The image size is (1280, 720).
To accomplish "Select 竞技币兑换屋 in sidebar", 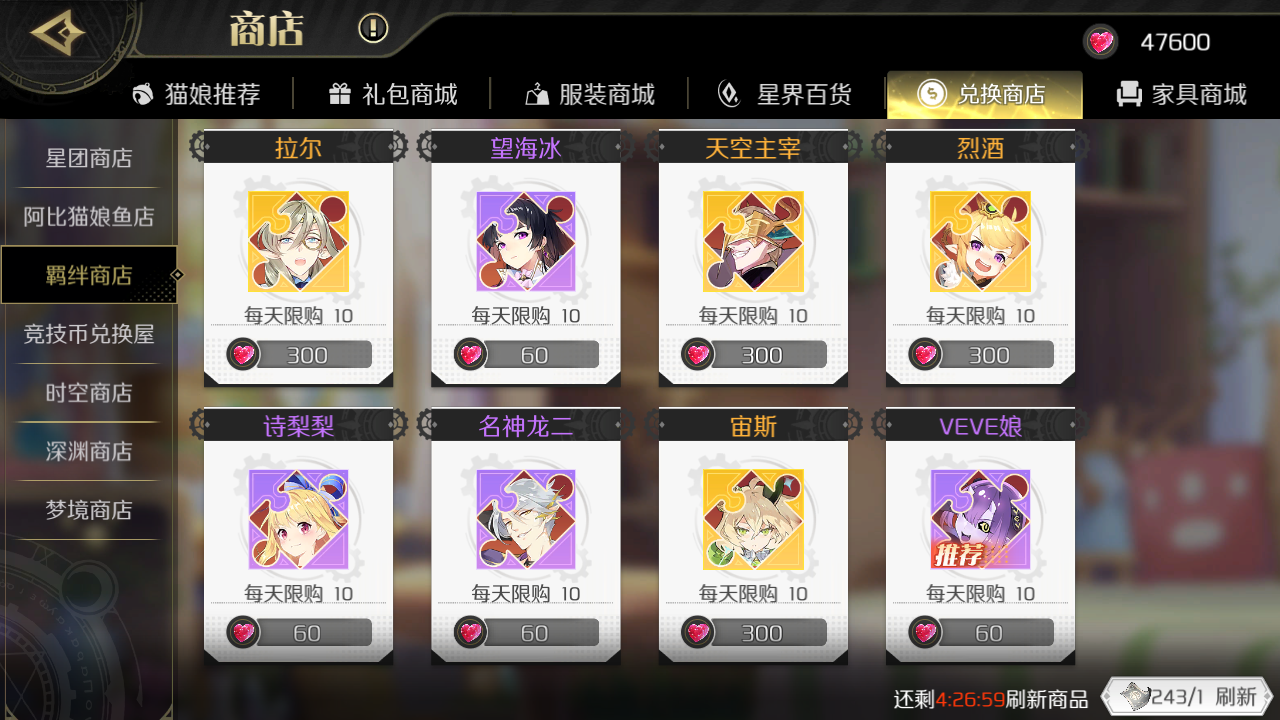I will click(89, 334).
